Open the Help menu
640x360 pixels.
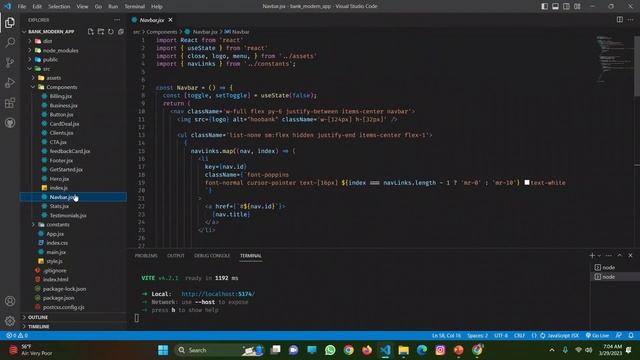[x=157, y=6]
